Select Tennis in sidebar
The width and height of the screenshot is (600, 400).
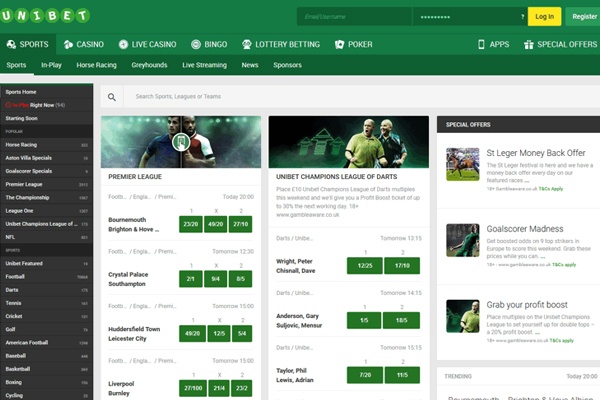tap(46, 303)
